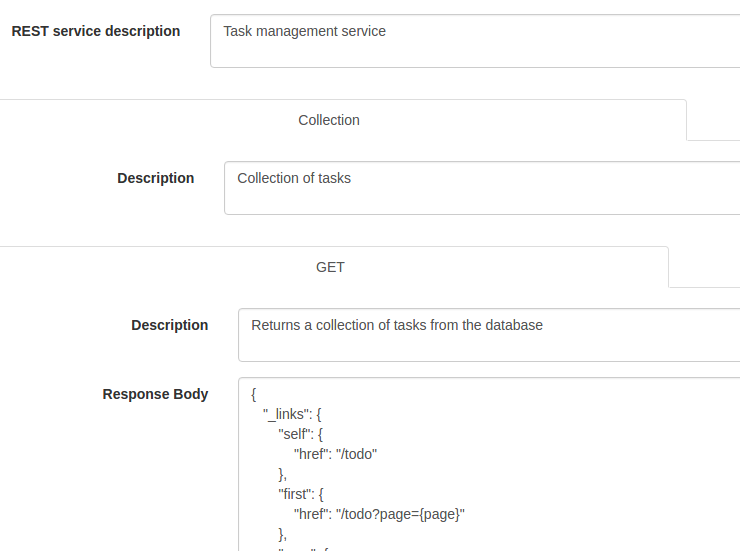Place cursor on the "first" line

[x=301, y=494]
